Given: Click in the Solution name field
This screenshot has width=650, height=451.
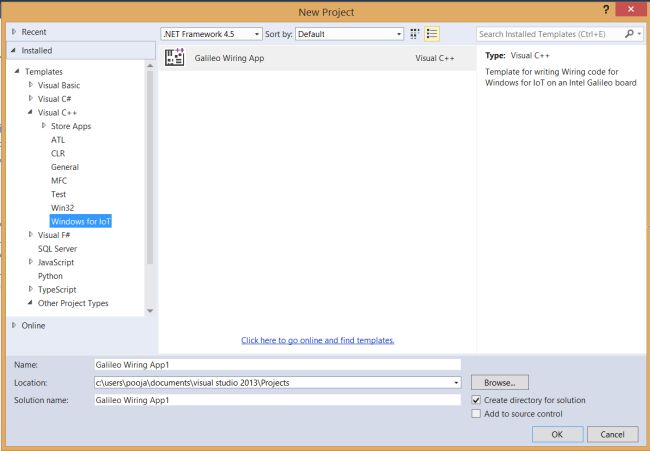Looking at the screenshot, I should tap(277, 400).
